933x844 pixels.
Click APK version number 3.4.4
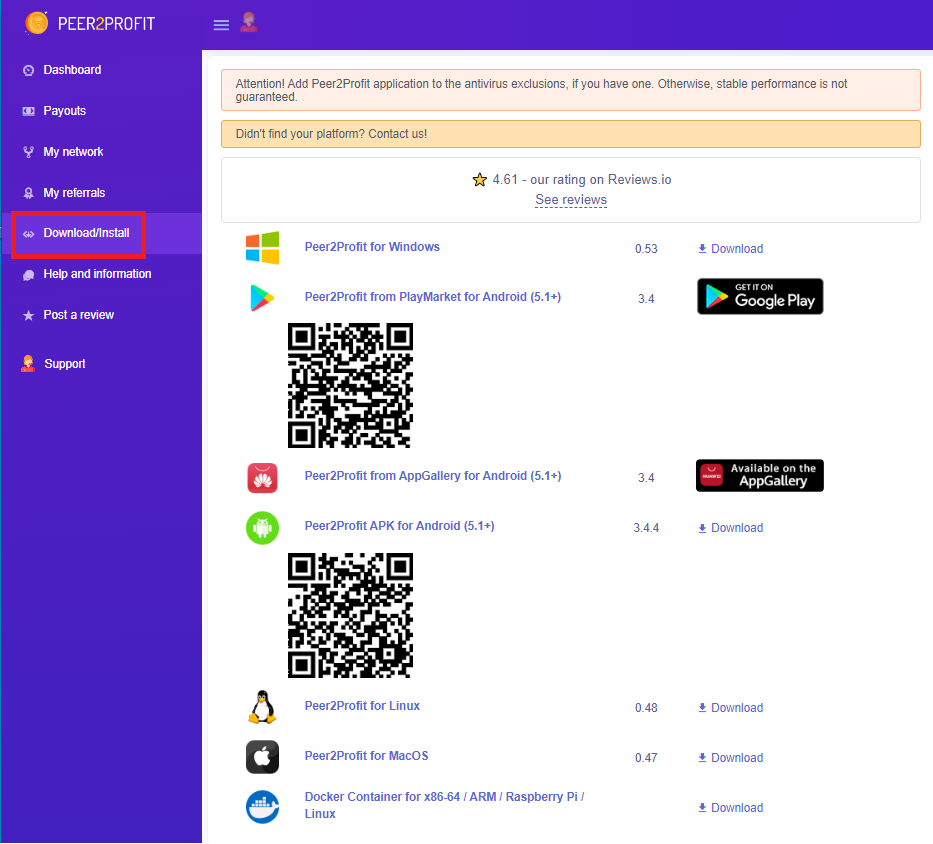(x=646, y=528)
